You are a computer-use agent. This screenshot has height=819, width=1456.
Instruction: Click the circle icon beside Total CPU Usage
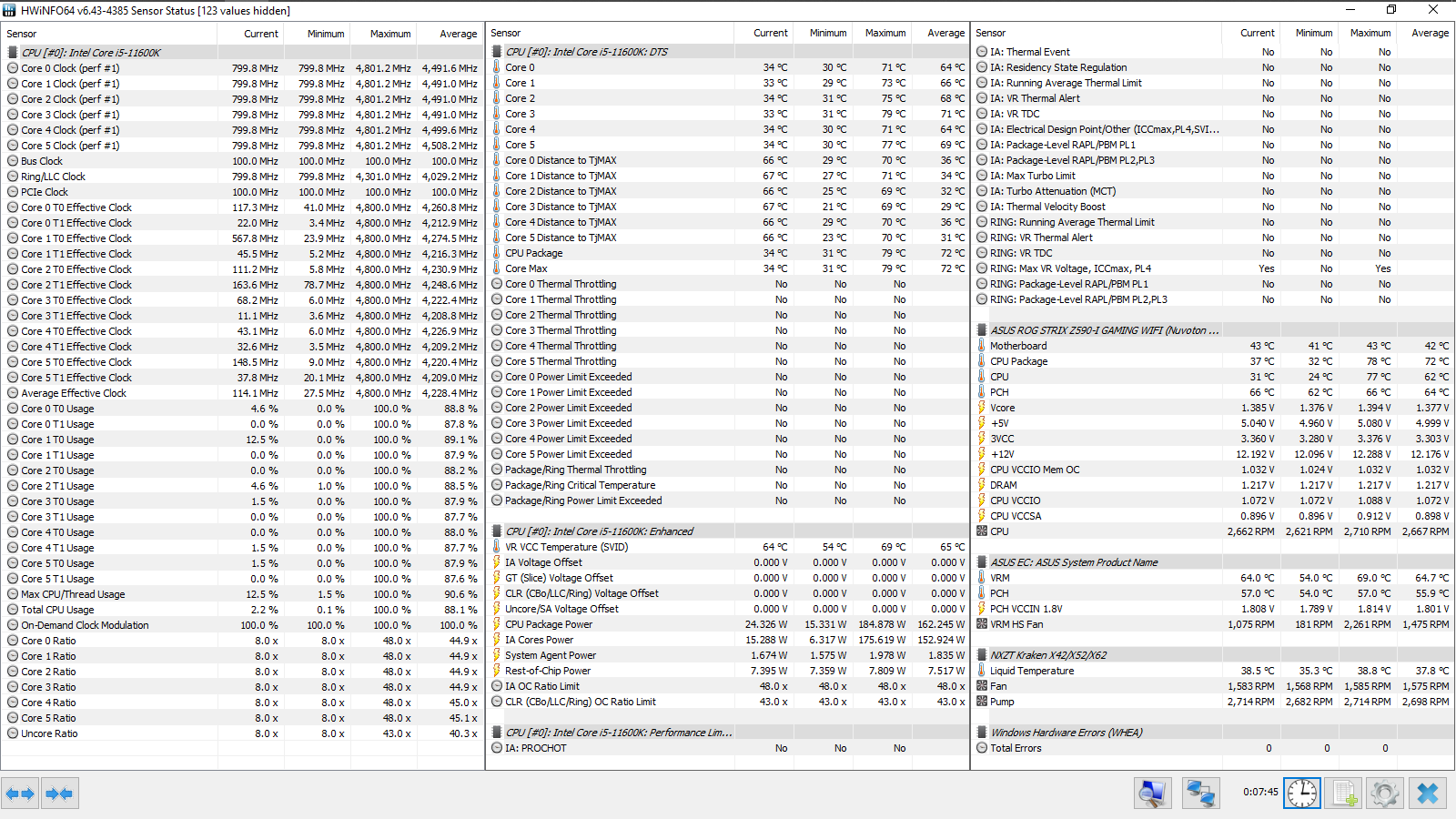click(x=13, y=610)
